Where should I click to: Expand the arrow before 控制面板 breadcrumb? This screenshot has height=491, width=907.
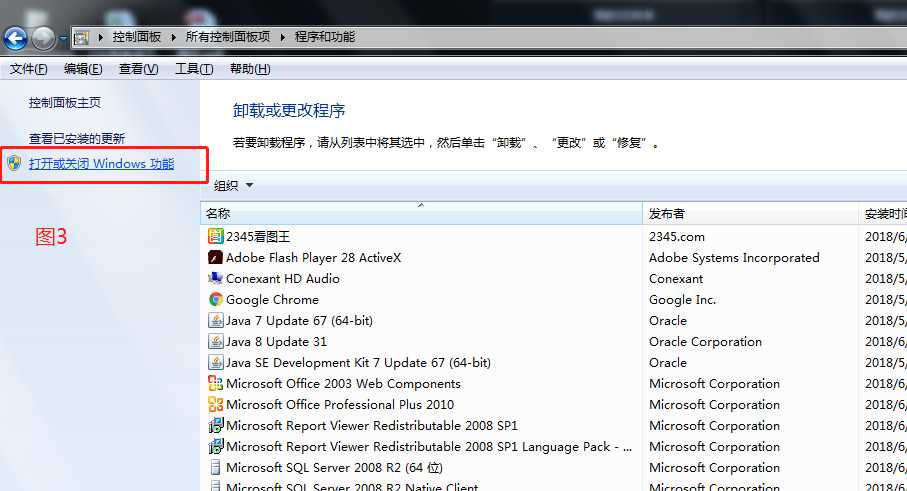(101, 38)
